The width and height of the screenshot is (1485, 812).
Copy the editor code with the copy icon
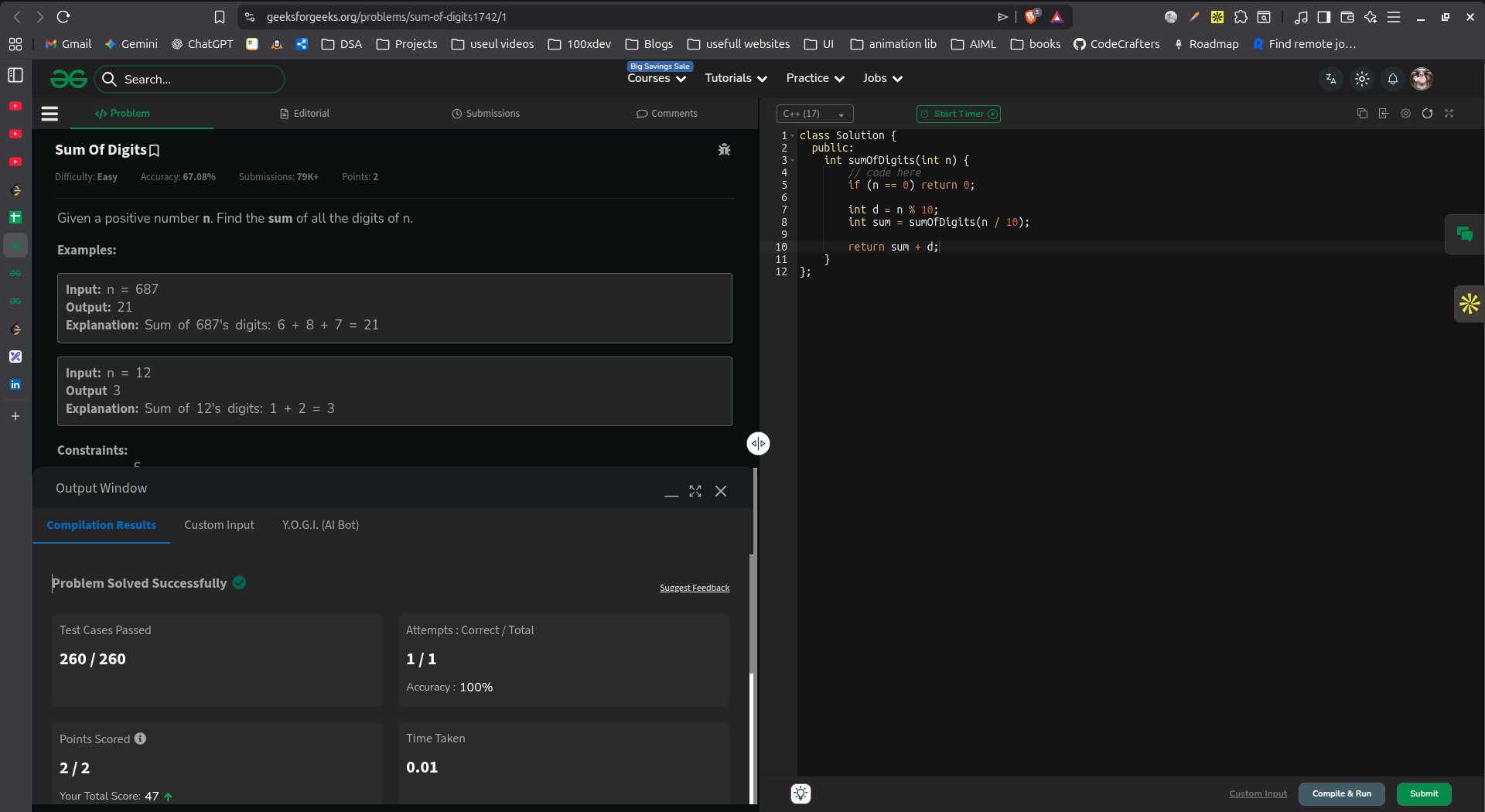1362,114
